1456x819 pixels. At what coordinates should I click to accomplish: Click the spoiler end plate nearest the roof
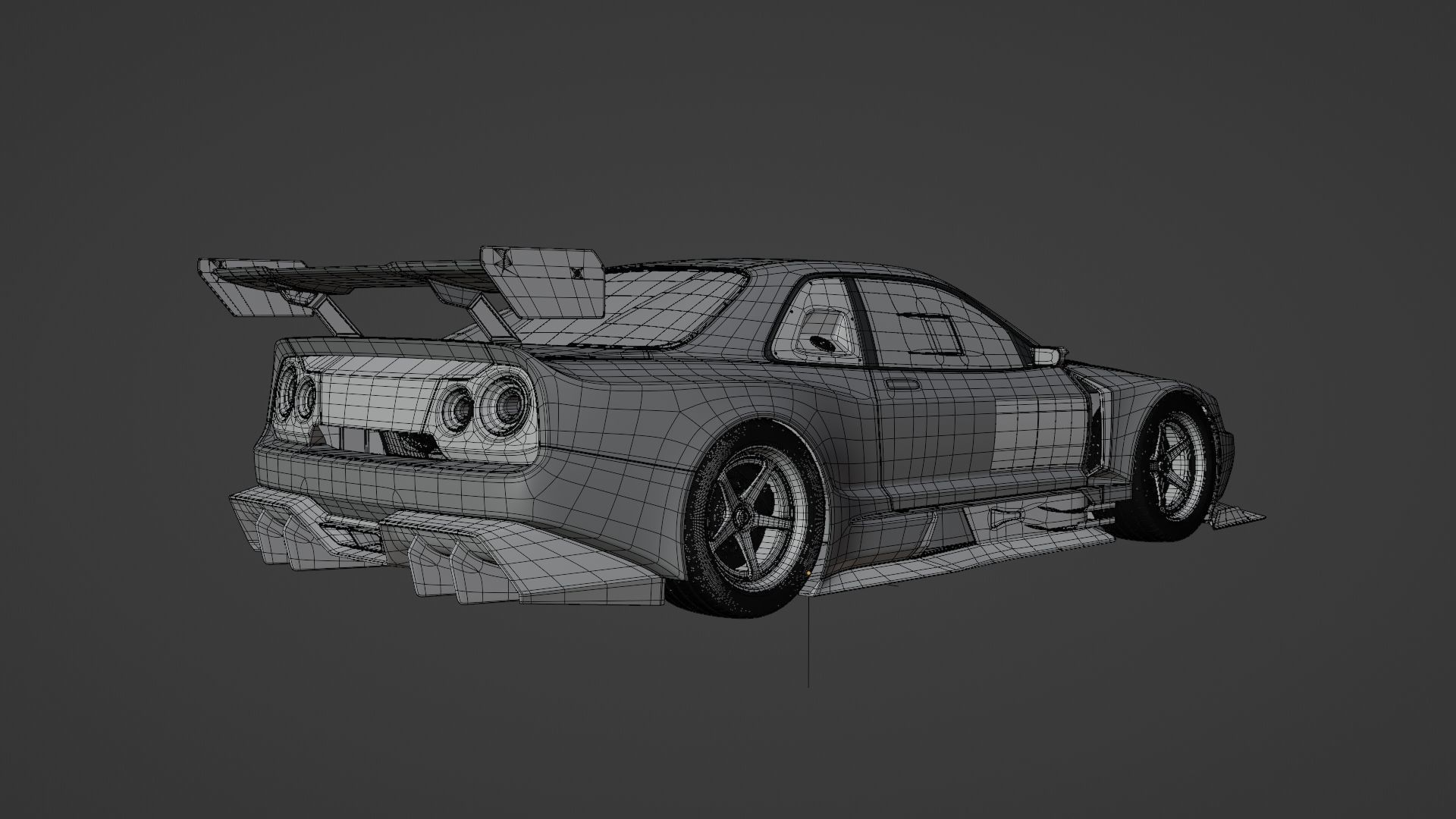click(542, 281)
